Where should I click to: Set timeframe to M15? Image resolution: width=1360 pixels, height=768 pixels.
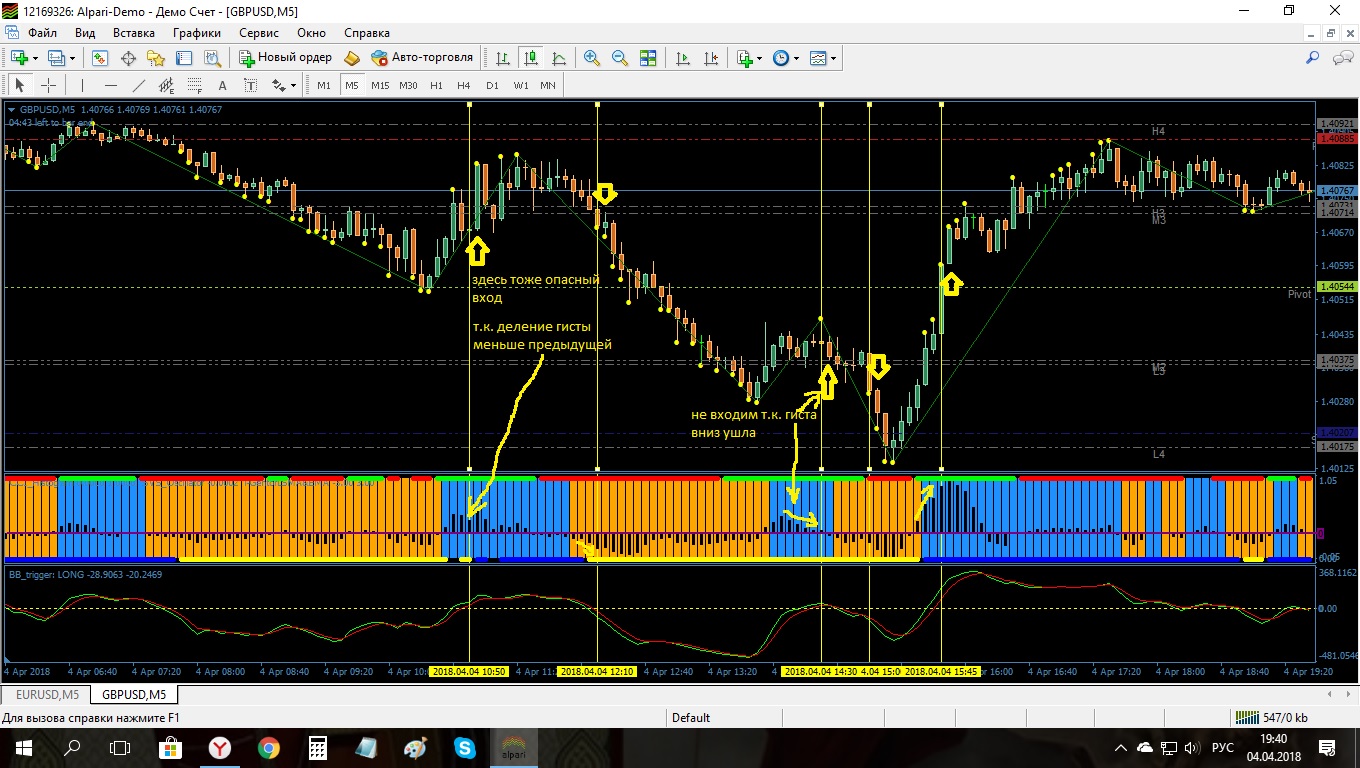[380, 85]
